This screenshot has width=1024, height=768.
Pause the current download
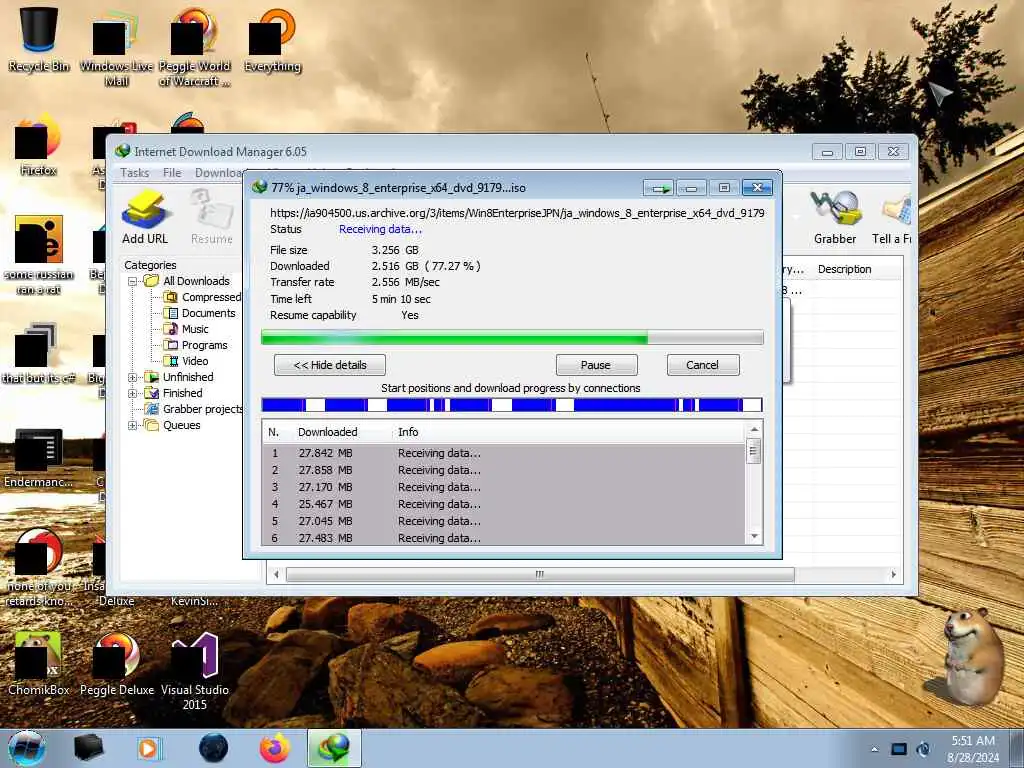pyautogui.click(x=596, y=365)
